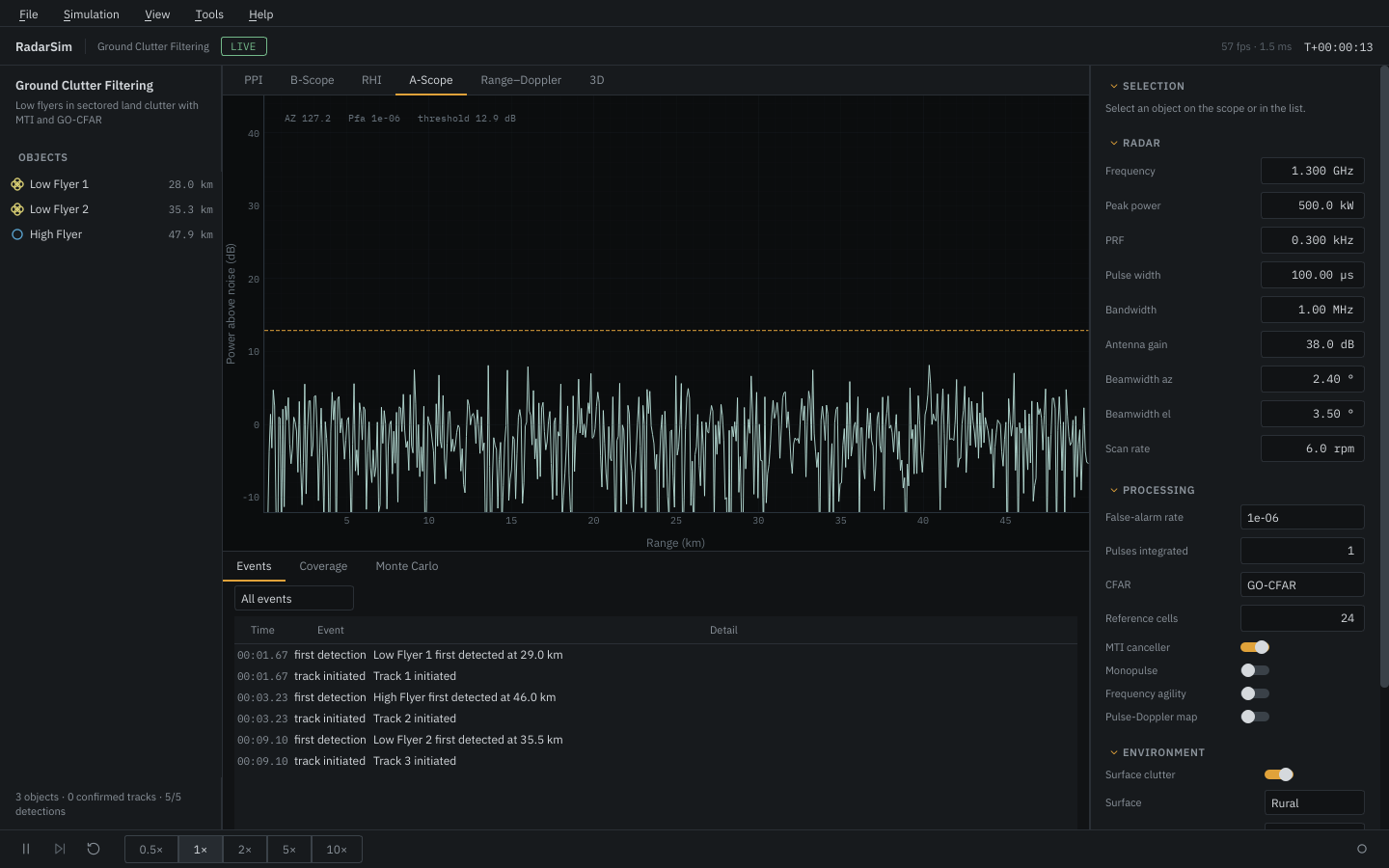Open the Monte Carlo tab
The height and width of the screenshot is (868, 1389).
point(407,566)
